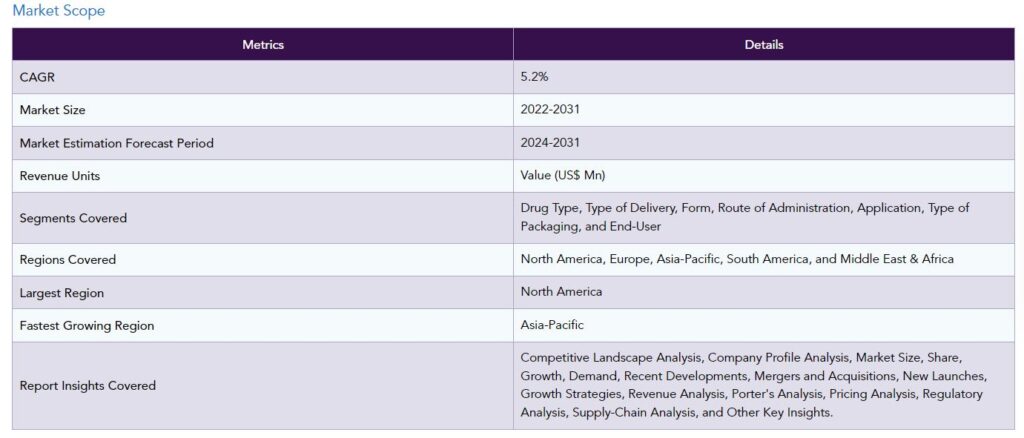Click the Asia-Pacific fastest growing value
Image resolution: width=1024 pixels, height=438 pixels.
tap(552, 325)
